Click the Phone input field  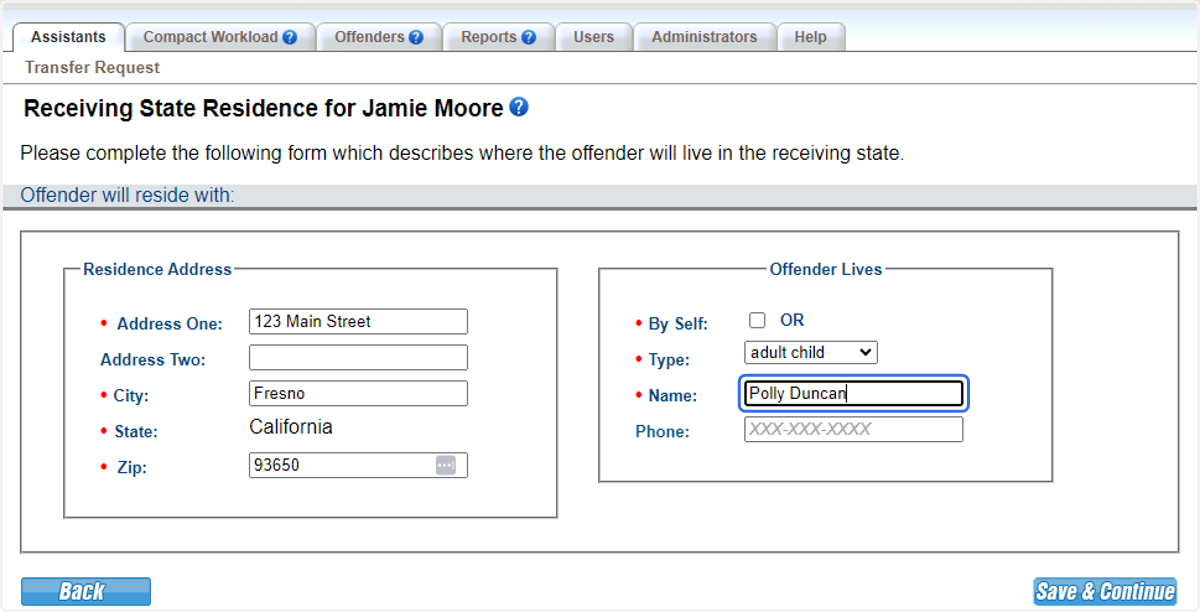[x=853, y=430]
